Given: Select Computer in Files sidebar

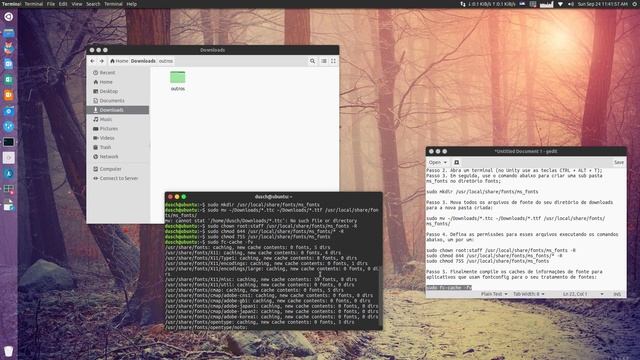Looking at the screenshot, I should point(118,169).
